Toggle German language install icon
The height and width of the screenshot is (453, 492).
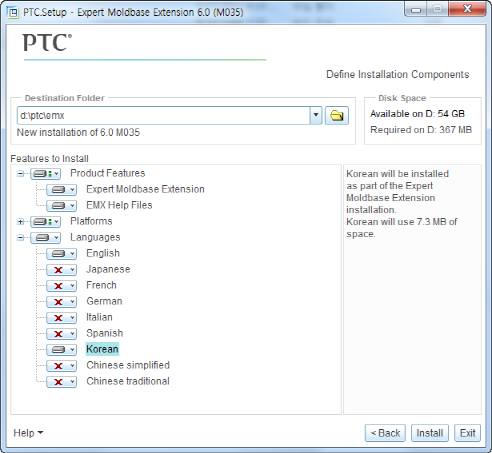(62, 301)
